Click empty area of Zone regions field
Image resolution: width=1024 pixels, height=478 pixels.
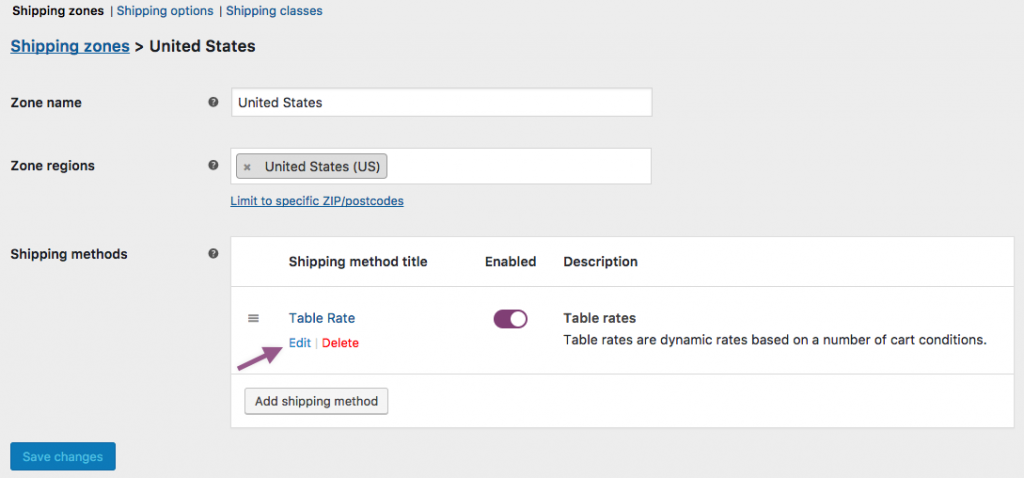[x=520, y=166]
